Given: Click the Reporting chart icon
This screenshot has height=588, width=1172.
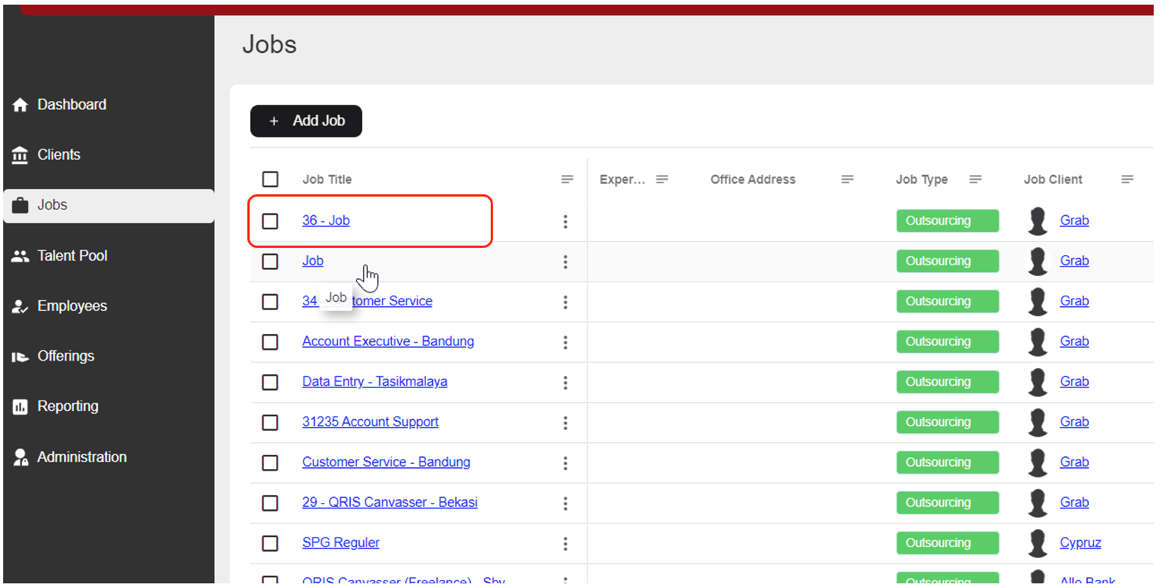Looking at the screenshot, I should pos(20,407).
